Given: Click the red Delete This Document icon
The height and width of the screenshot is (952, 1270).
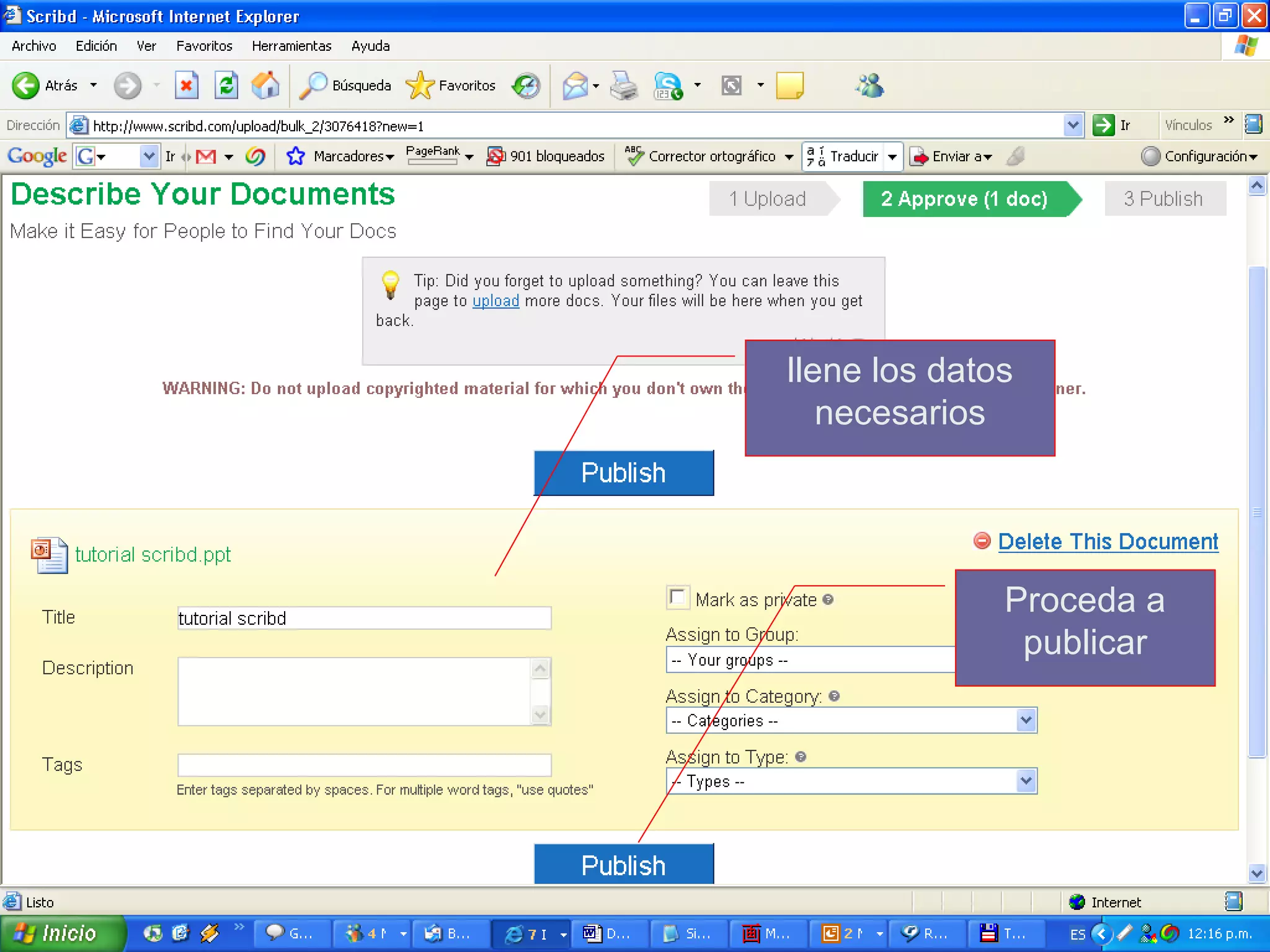Looking at the screenshot, I should [982, 540].
